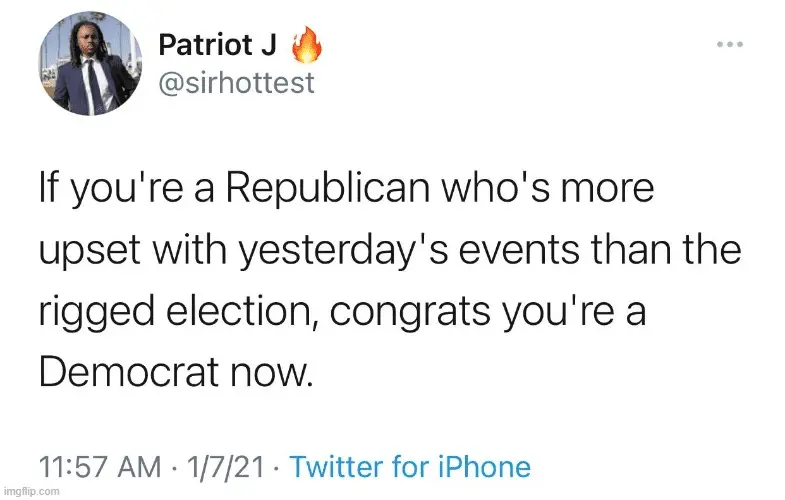Click the tweet's first line starting "If you're"
Image resolution: width=785 pixels, height=500 pixels.
click(344, 188)
